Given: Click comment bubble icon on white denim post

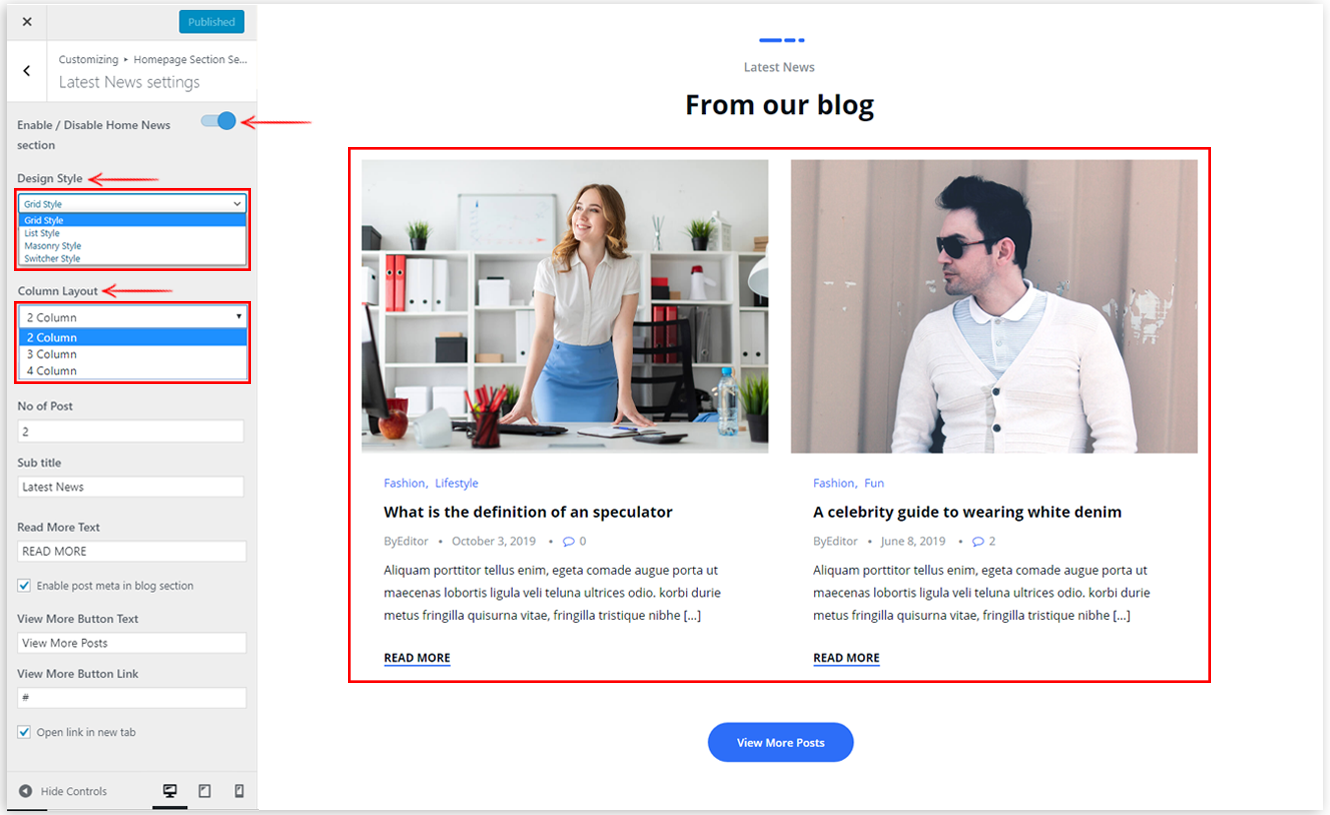Looking at the screenshot, I should pyautogui.click(x=978, y=541).
